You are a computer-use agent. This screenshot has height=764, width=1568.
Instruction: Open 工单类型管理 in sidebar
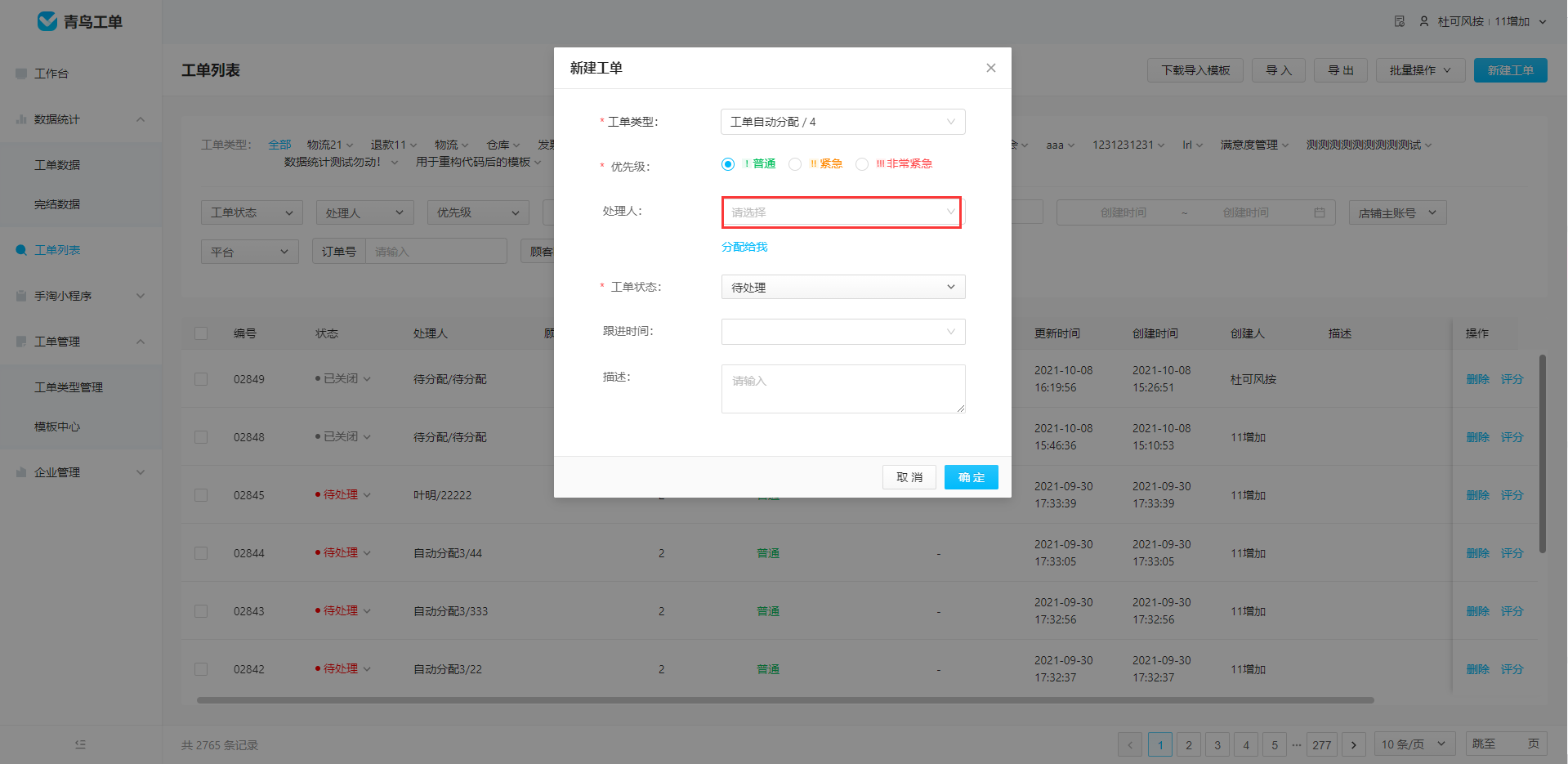click(x=69, y=387)
